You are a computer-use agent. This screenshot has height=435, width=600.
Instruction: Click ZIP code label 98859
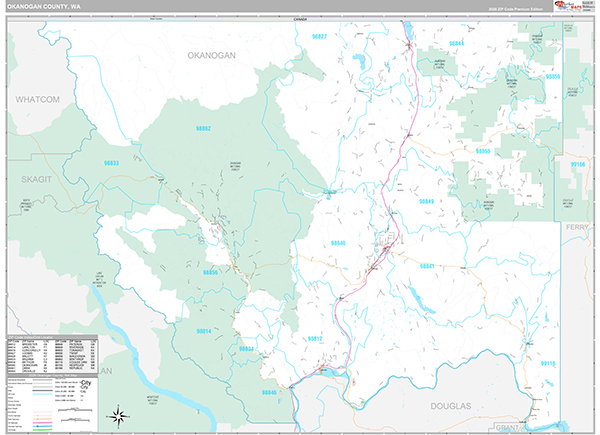[553, 77]
